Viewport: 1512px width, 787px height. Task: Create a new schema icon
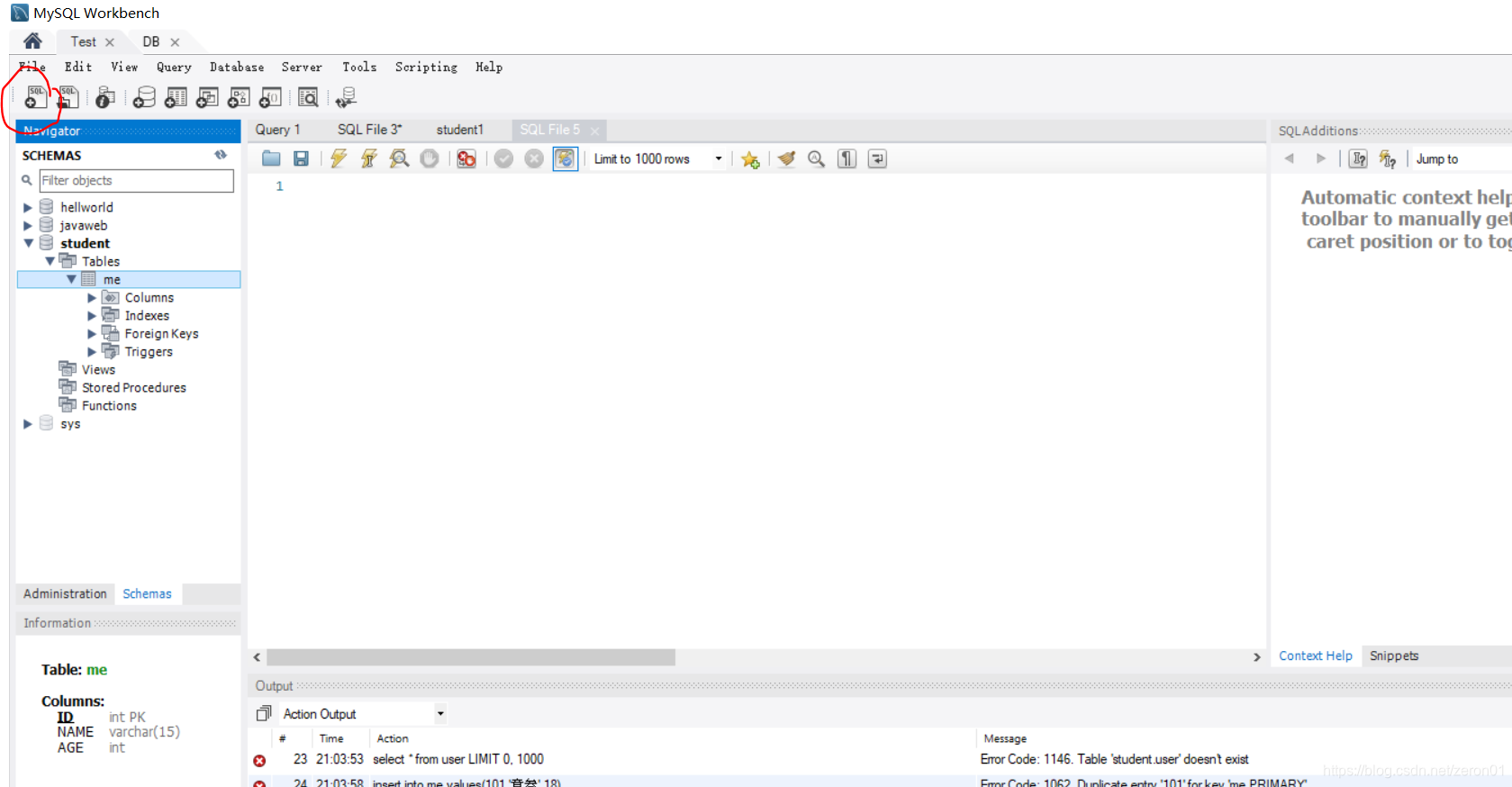pos(144,97)
